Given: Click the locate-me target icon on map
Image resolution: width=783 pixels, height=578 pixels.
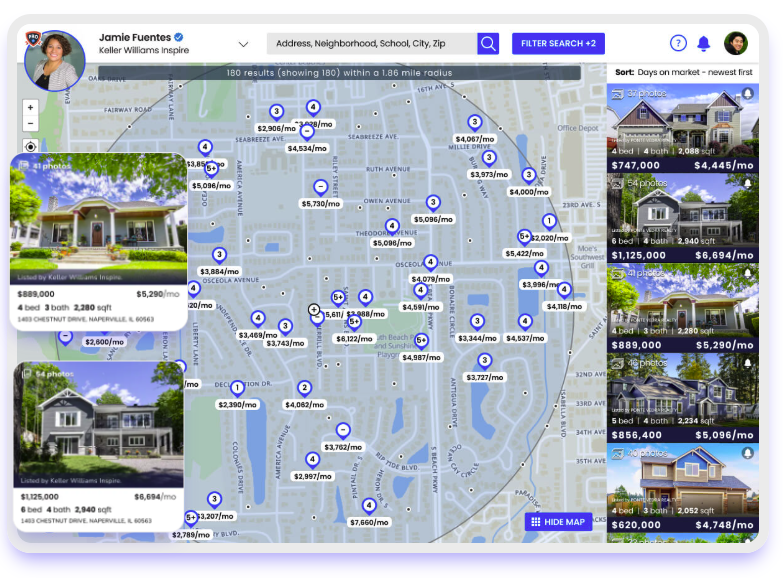Looking at the screenshot, I should [30, 146].
